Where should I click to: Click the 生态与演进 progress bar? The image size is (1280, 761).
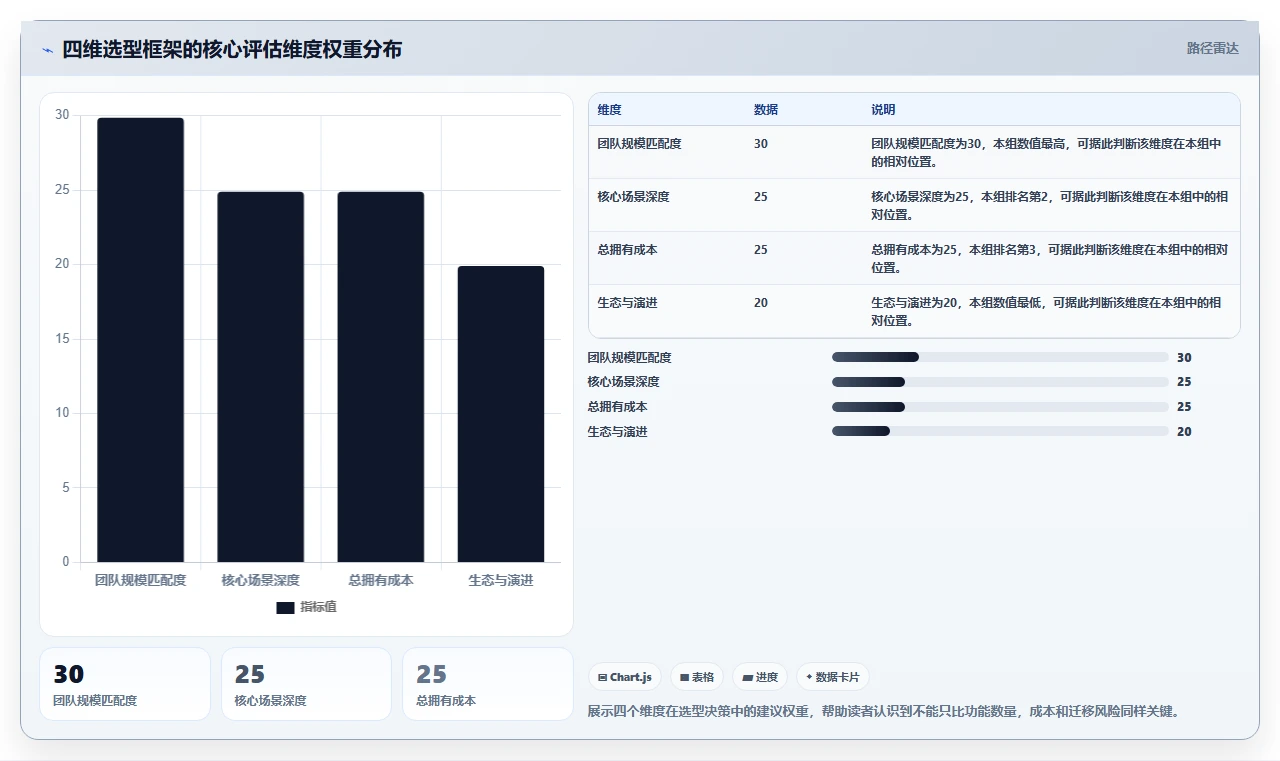pos(1000,432)
